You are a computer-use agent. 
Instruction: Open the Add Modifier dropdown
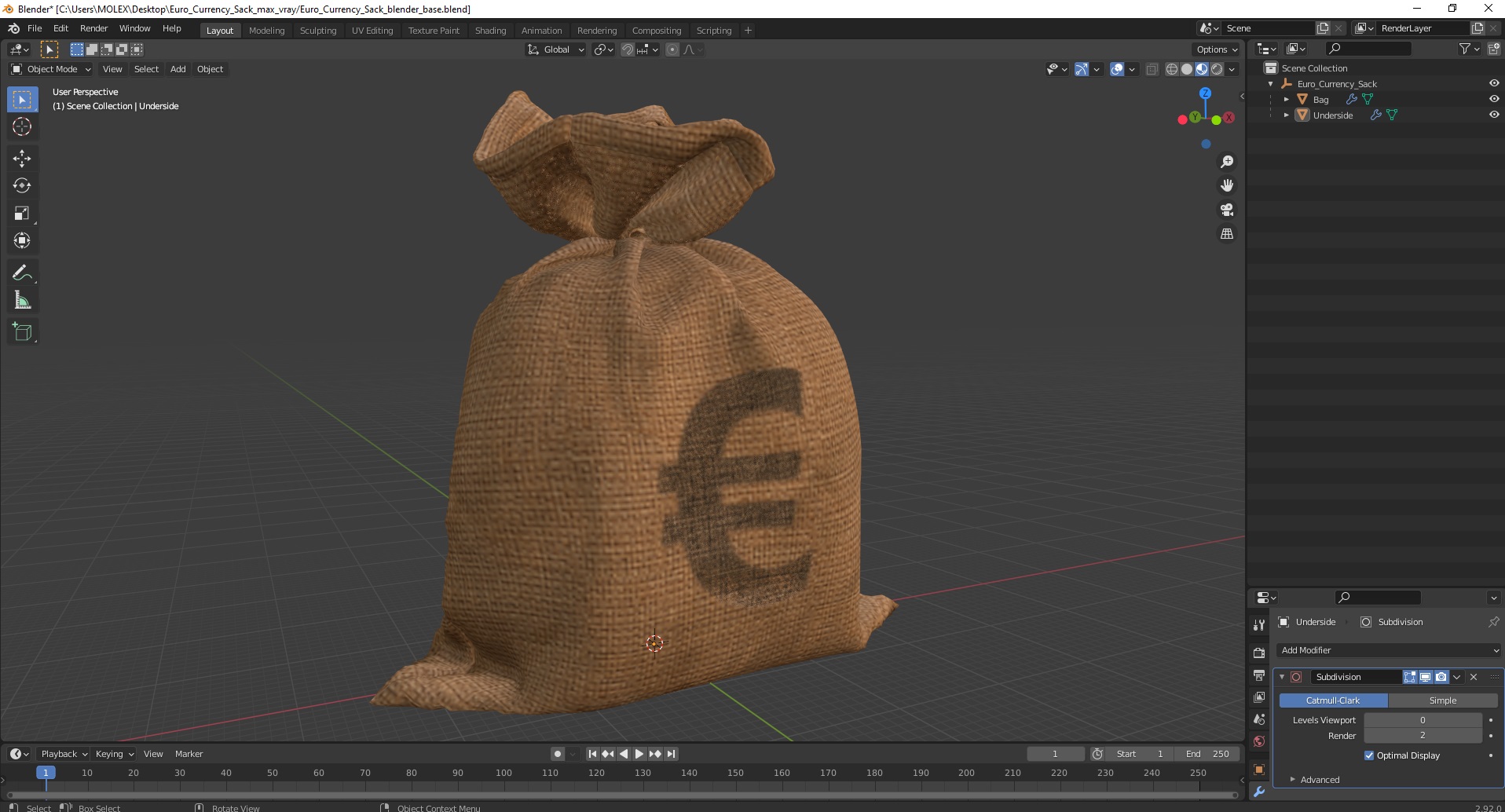click(1389, 650)
